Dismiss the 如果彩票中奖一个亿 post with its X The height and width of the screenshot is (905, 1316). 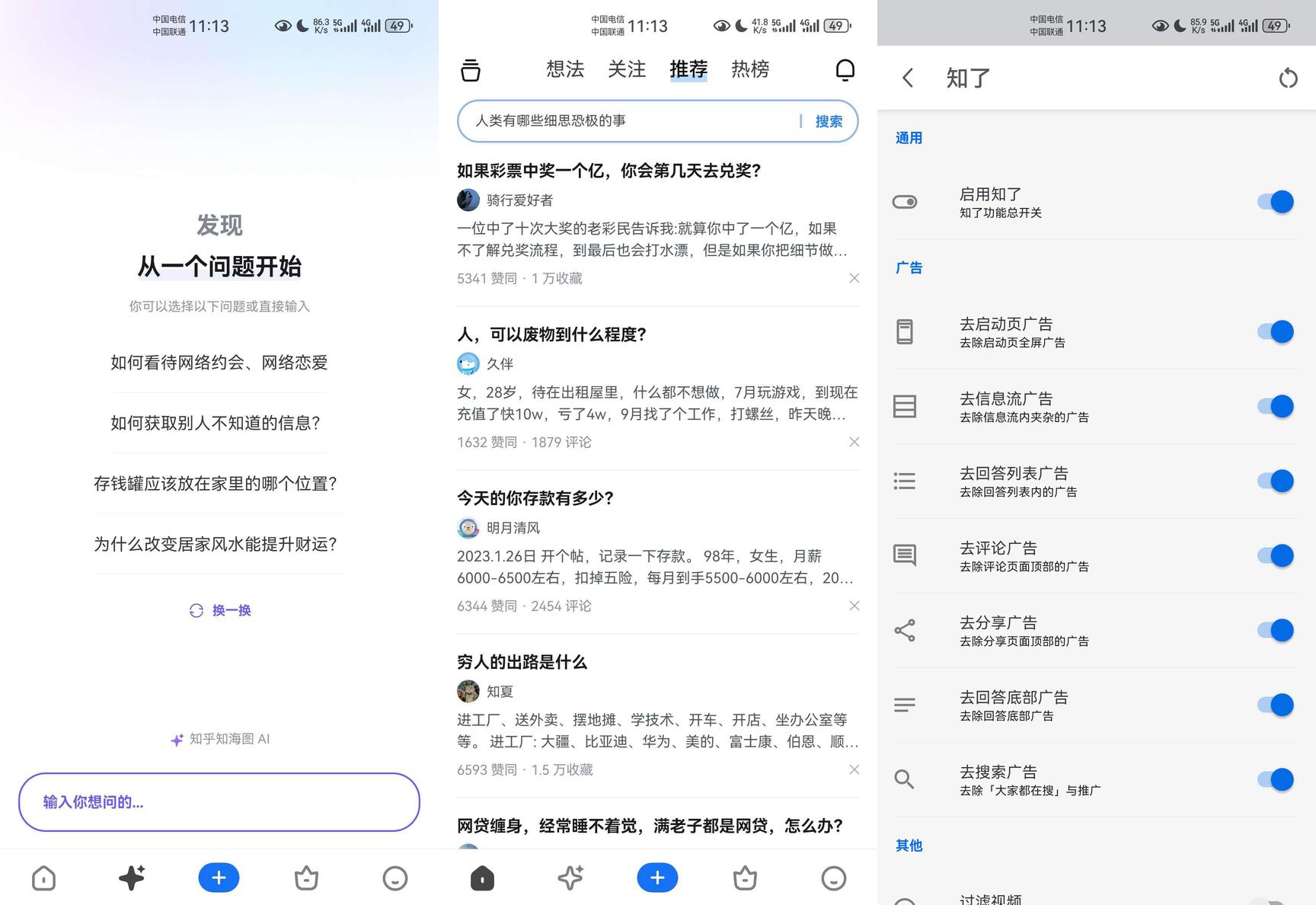[x=854, y=278]
